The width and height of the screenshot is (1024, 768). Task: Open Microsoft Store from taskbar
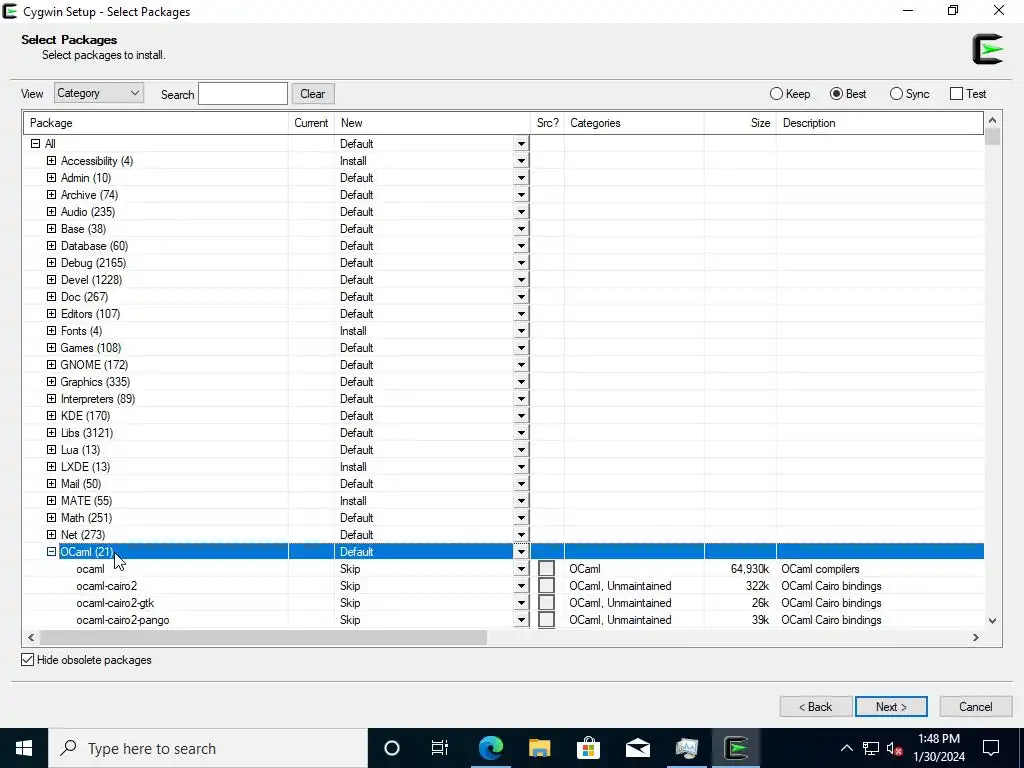[588, 748]
